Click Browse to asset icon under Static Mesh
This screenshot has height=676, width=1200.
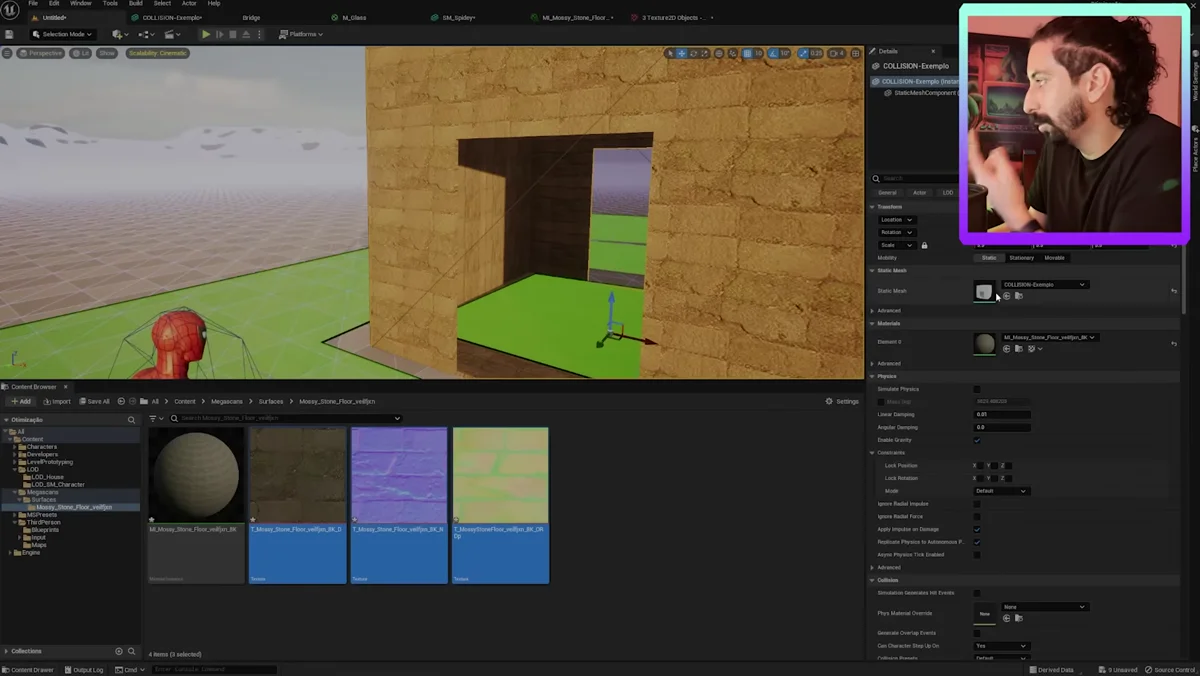pos(1018,296)
